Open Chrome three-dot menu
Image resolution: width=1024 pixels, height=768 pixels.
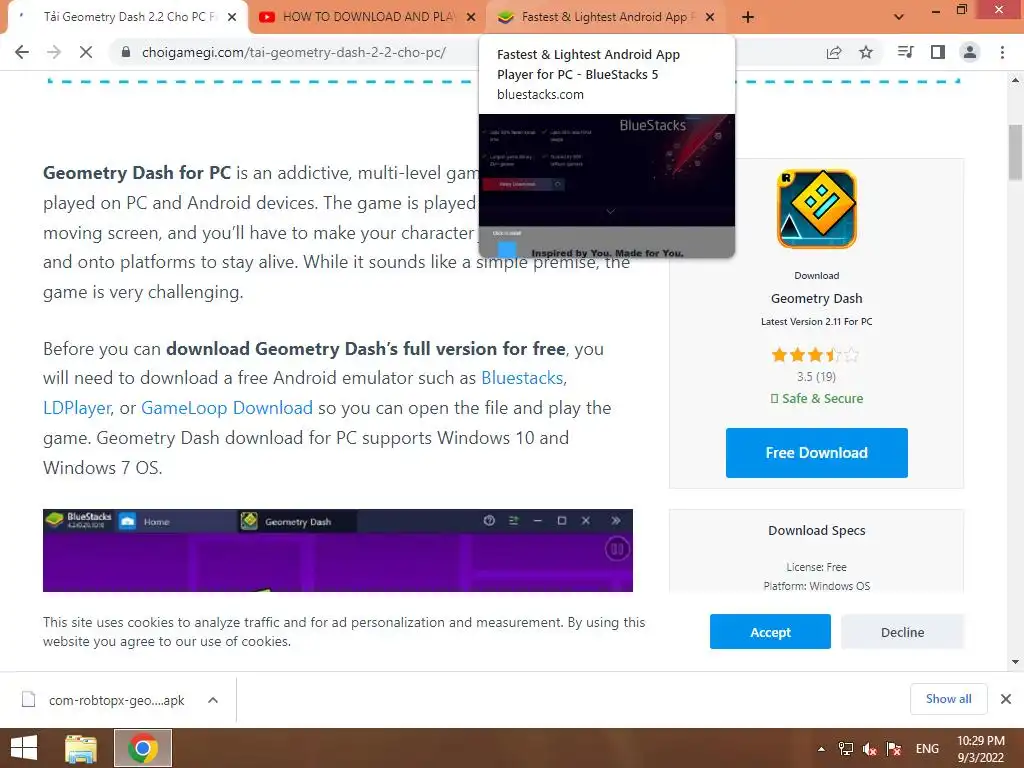point(1002,52)
